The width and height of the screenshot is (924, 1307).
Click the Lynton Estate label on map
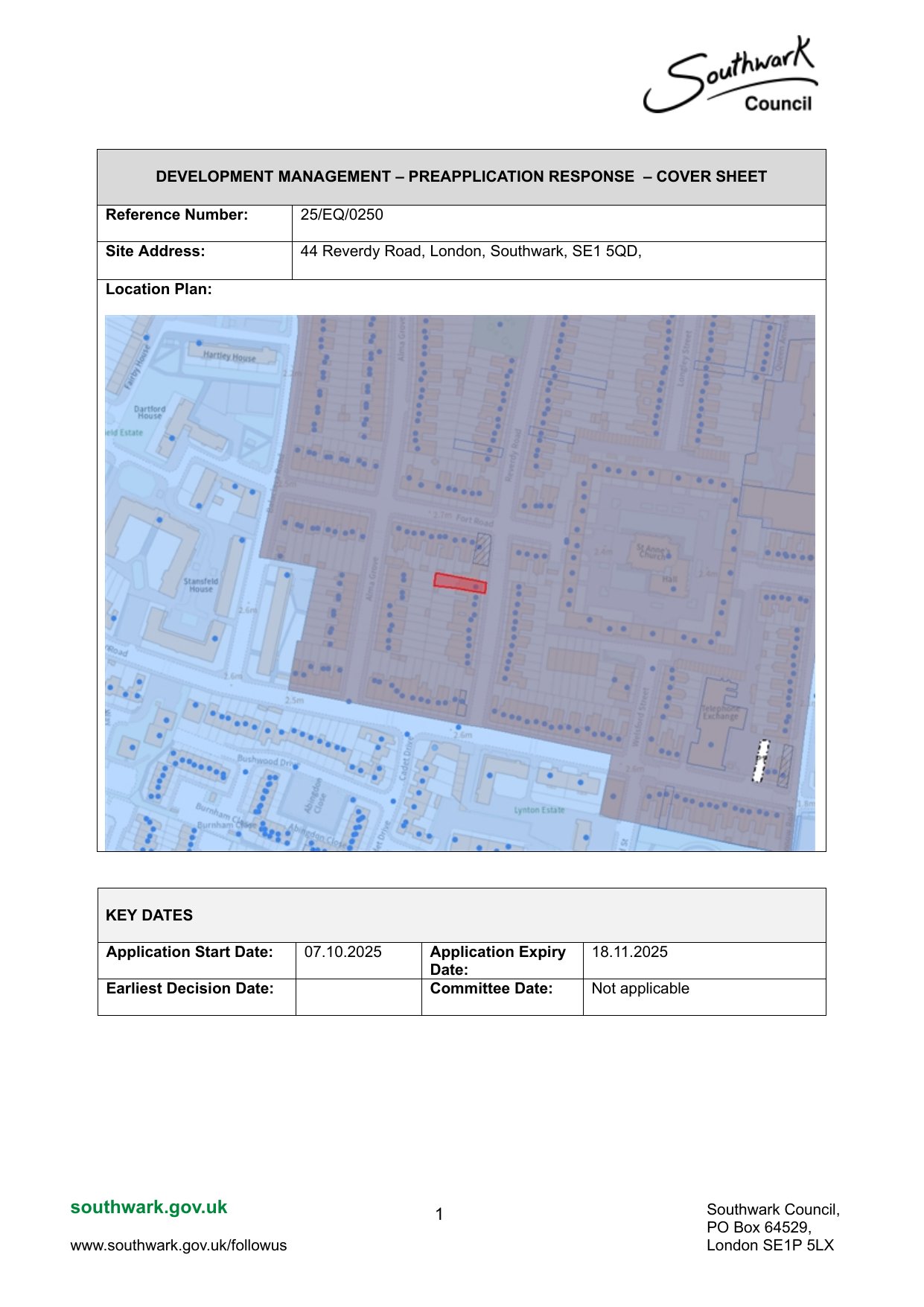pos(539,810)
